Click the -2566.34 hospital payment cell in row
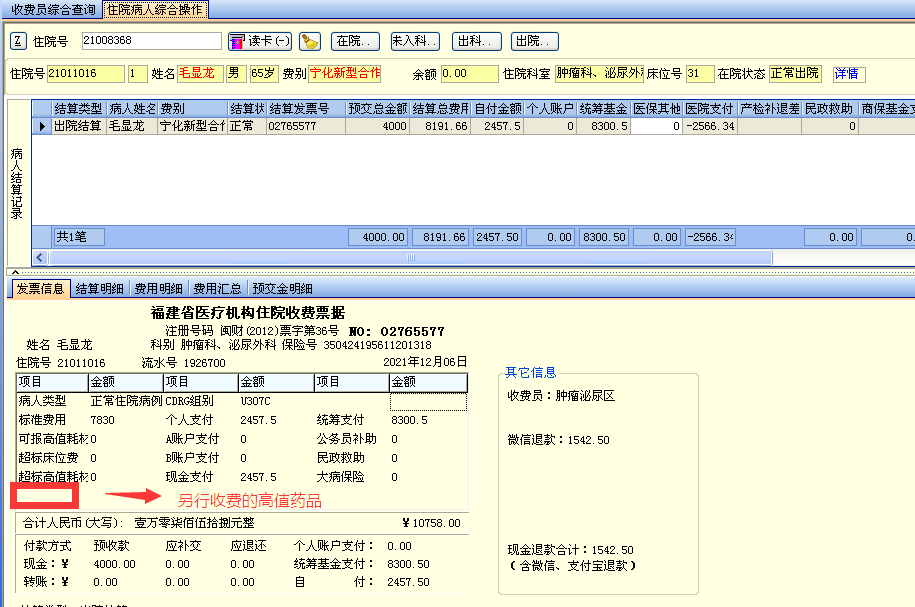The height and width of the screenshot is (607, 915). point(710,126)
